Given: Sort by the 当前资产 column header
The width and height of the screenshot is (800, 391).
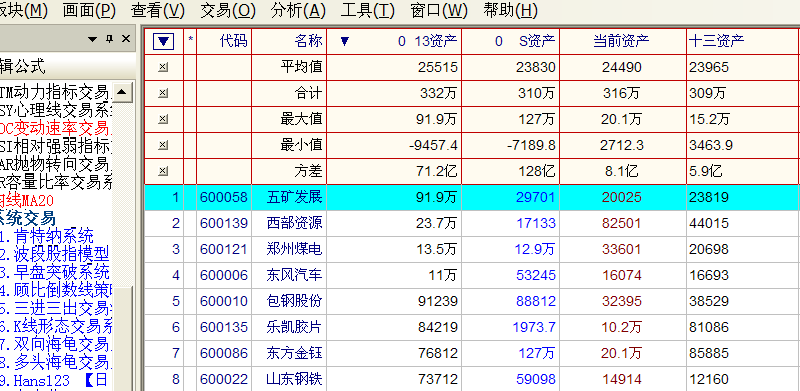Looking at the screenshot, I should [x=623, y=41].
